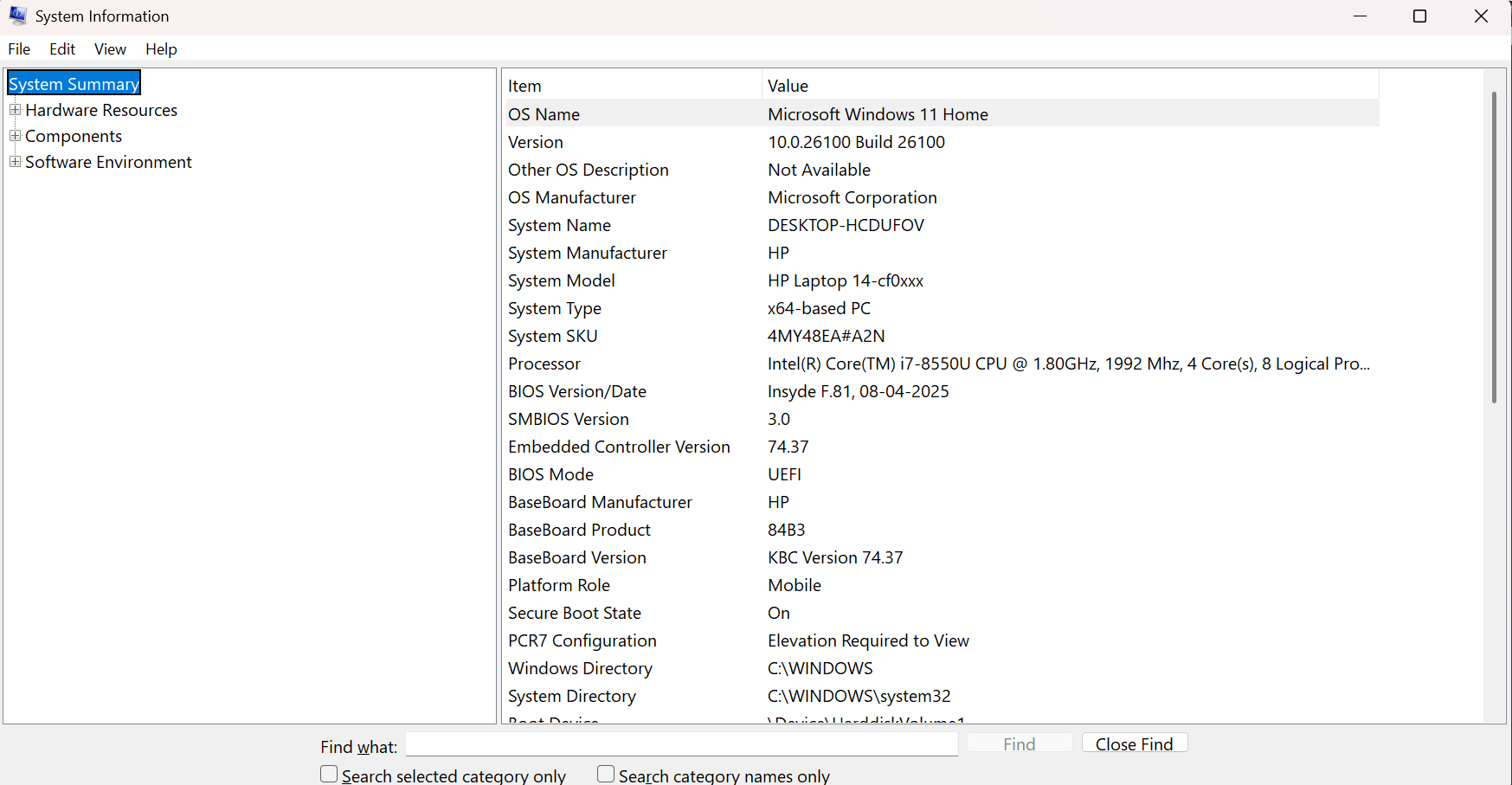Screen dimensions: 1512x785
Task: Click the value HP Laptop 14-cf0xxx
Action: tap(846, 280)
